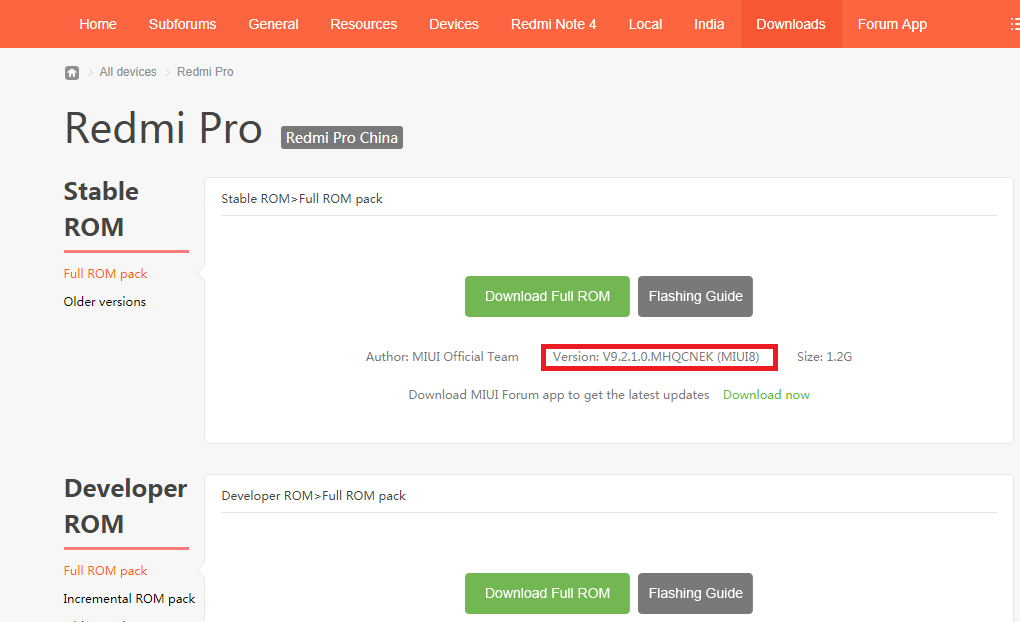Download Full ROM for Stable ROM
Viewport: 1020px width, 622px height.
click(547, 297)
